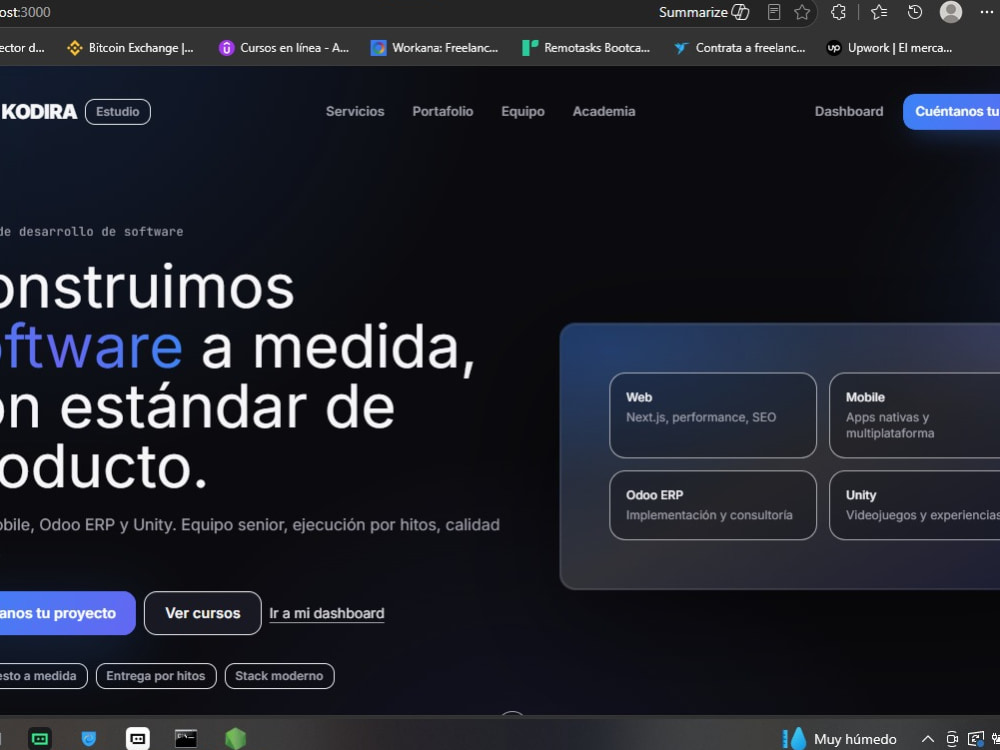Open the browser Extensions puzzle icon
Image resolution: width=1000 pixels, height=750 pixels.
[839, 12]
